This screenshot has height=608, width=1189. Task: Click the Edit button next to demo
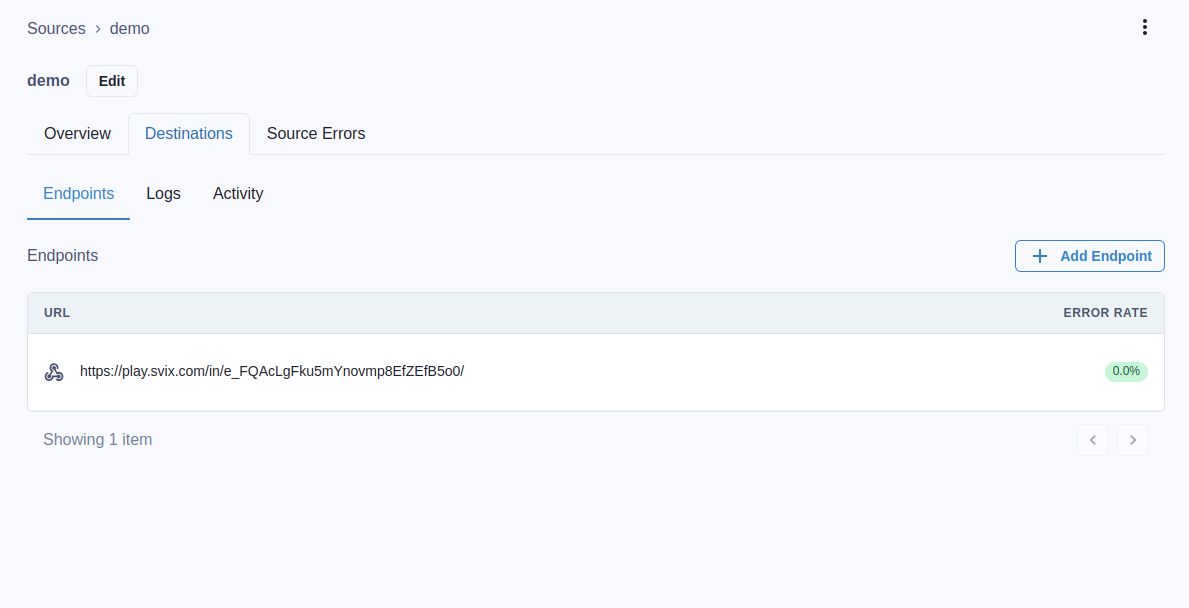coord(111,81)
